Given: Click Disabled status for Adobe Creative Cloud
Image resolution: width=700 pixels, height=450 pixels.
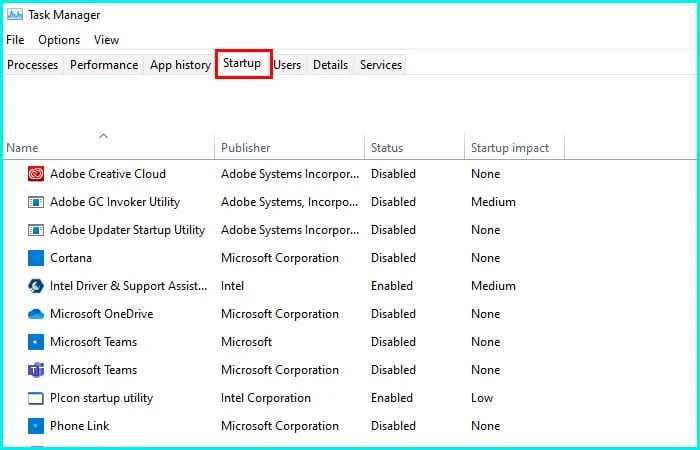Looking at the screenshot, I should pos(393,174).
